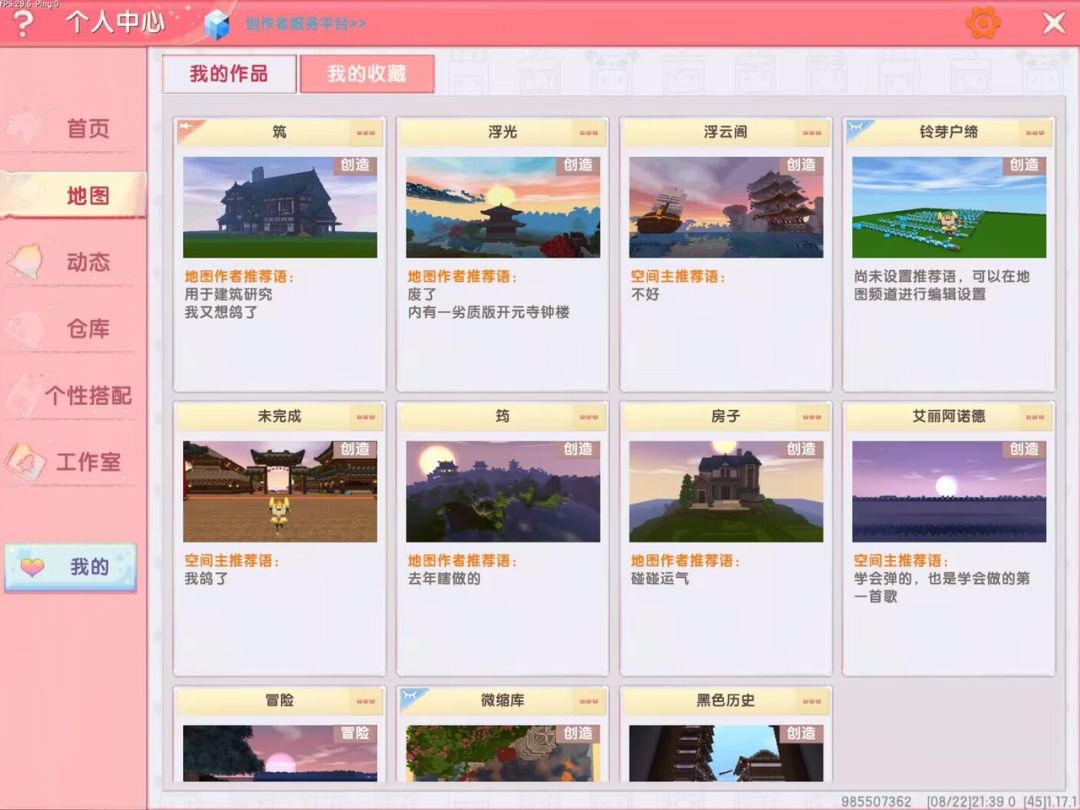Screen dimensions: 1080x810
Task: Switch to 我的收藏 tab
Action: (x=367, y=74)
